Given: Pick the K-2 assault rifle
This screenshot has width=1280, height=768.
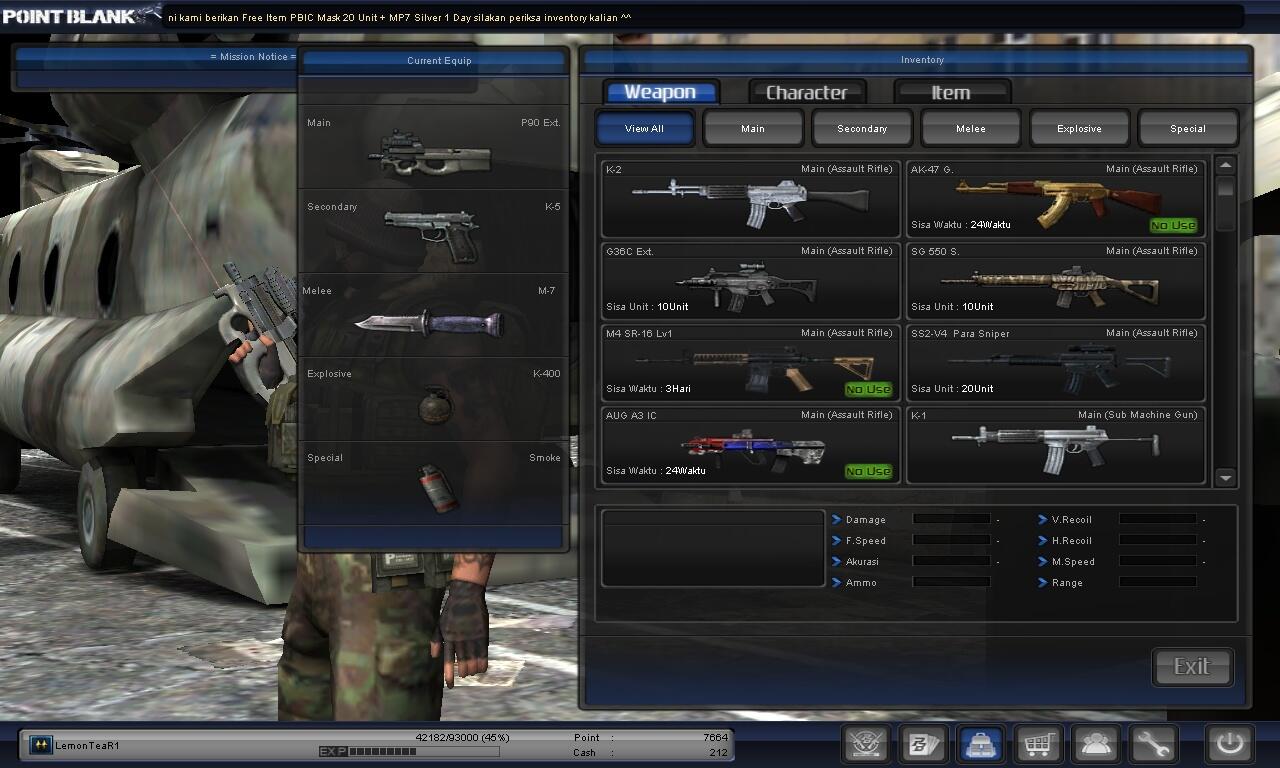Looking at the screenshot, I should (x=751, y=198).
